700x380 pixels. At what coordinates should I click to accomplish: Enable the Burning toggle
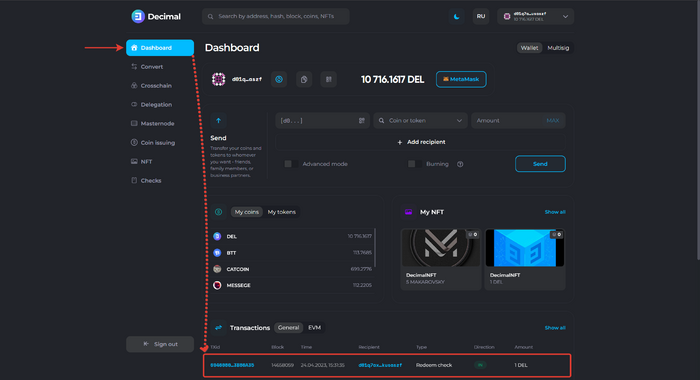click(x=415, y=164)
